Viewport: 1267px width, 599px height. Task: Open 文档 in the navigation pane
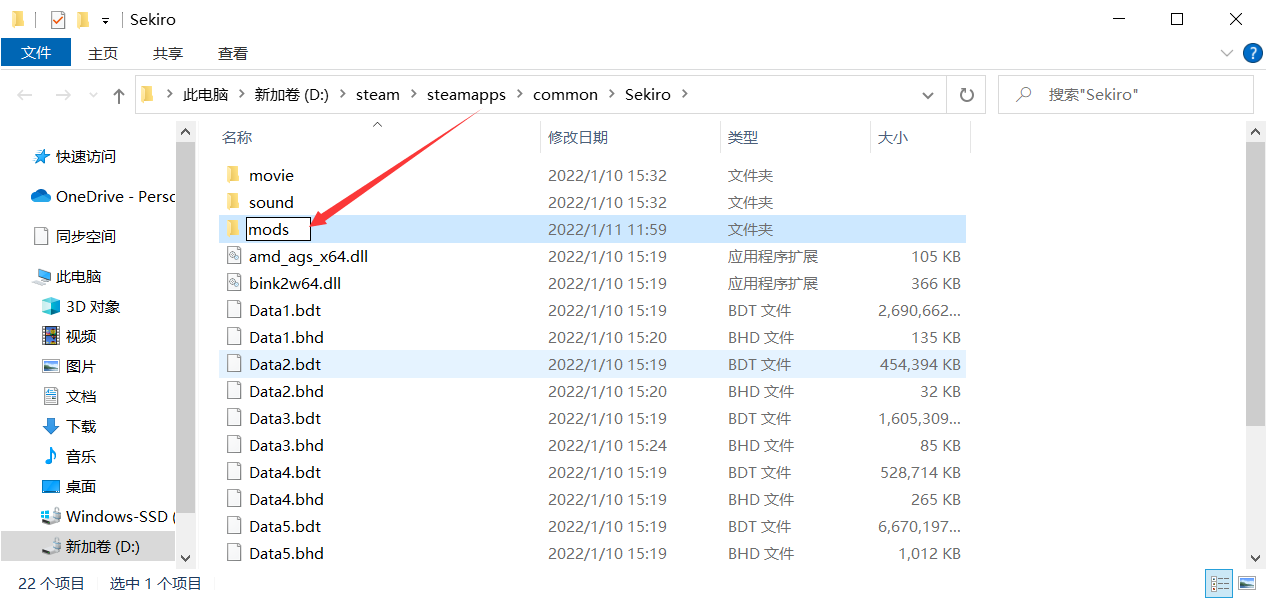point(81,396)
